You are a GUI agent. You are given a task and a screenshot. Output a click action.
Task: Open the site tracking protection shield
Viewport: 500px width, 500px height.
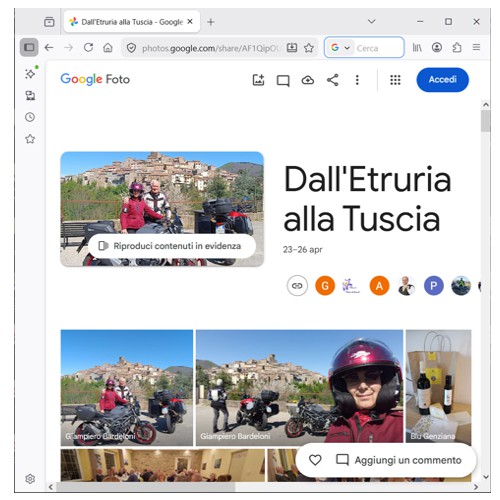[131, 48]
